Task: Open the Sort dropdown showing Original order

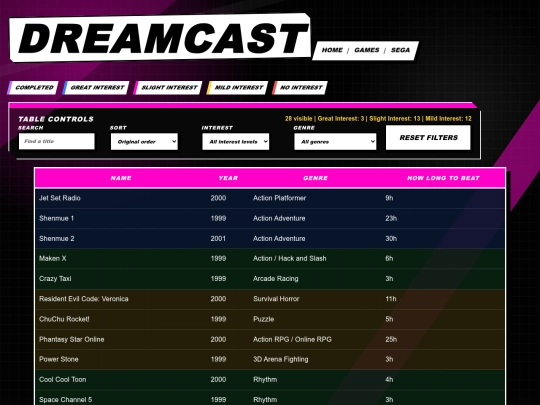Action: coord(144,142)
